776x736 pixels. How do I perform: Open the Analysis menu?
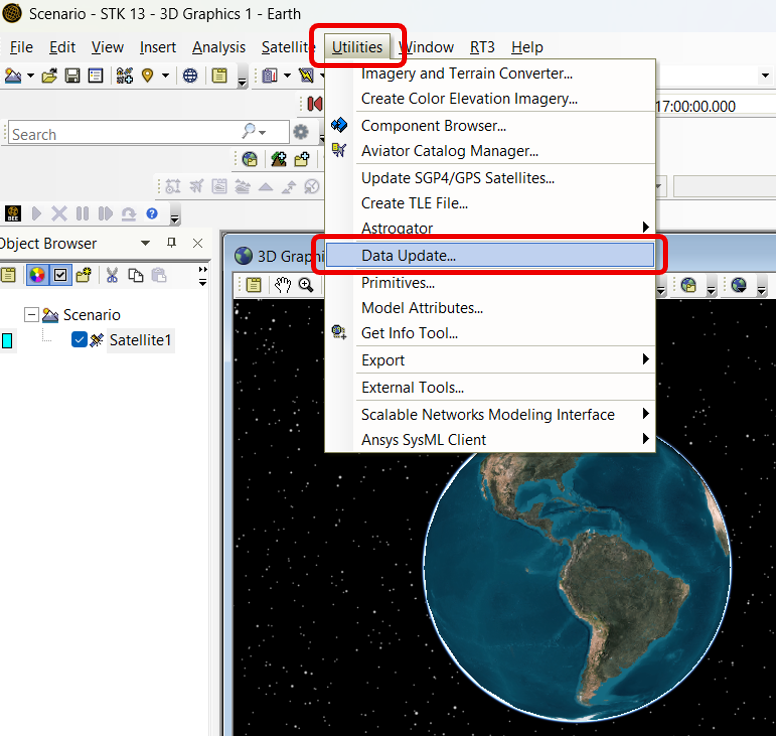point(218,47)
